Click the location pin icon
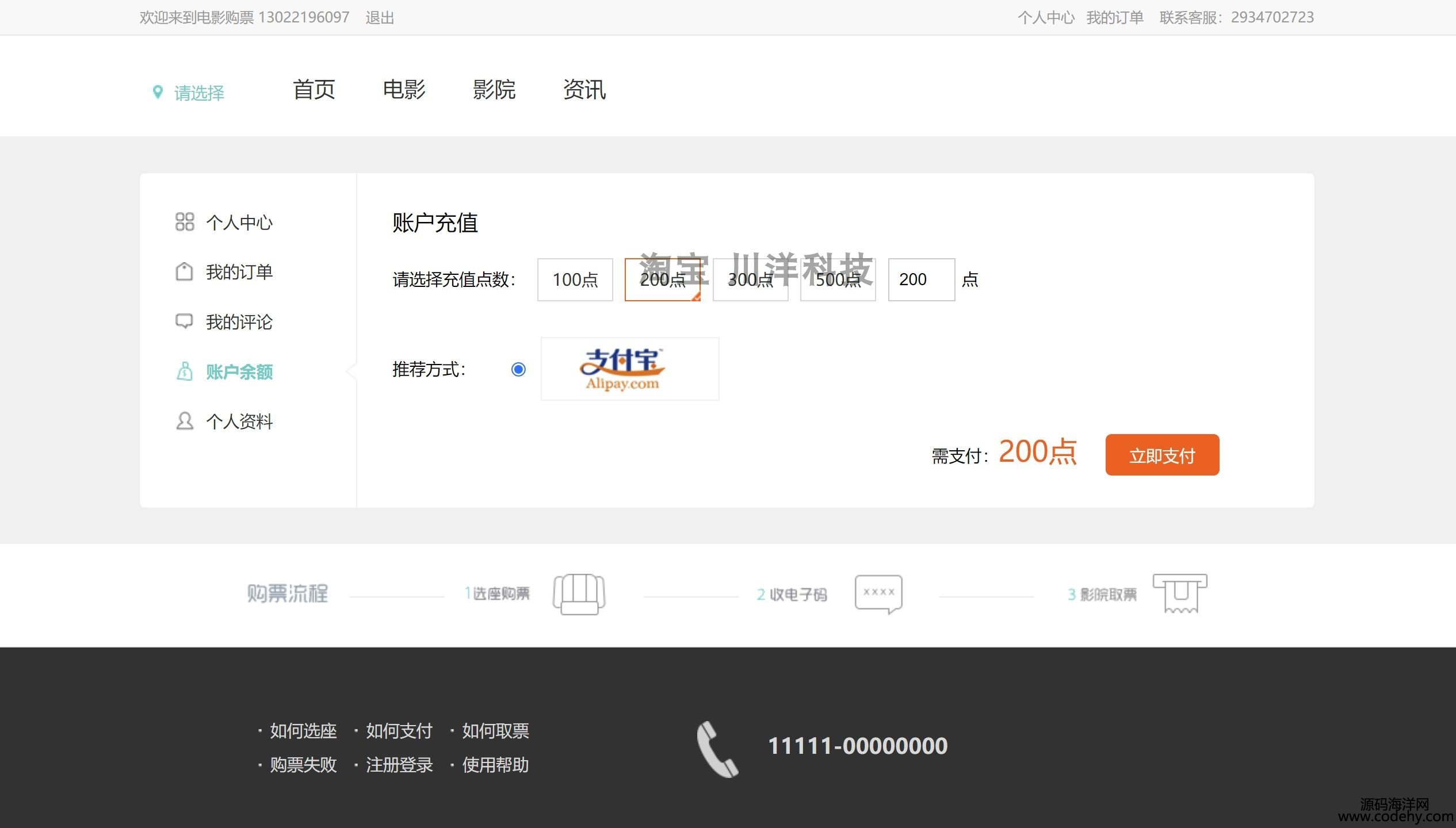This screenshot has height=828, width=1456. pos(158,92)
